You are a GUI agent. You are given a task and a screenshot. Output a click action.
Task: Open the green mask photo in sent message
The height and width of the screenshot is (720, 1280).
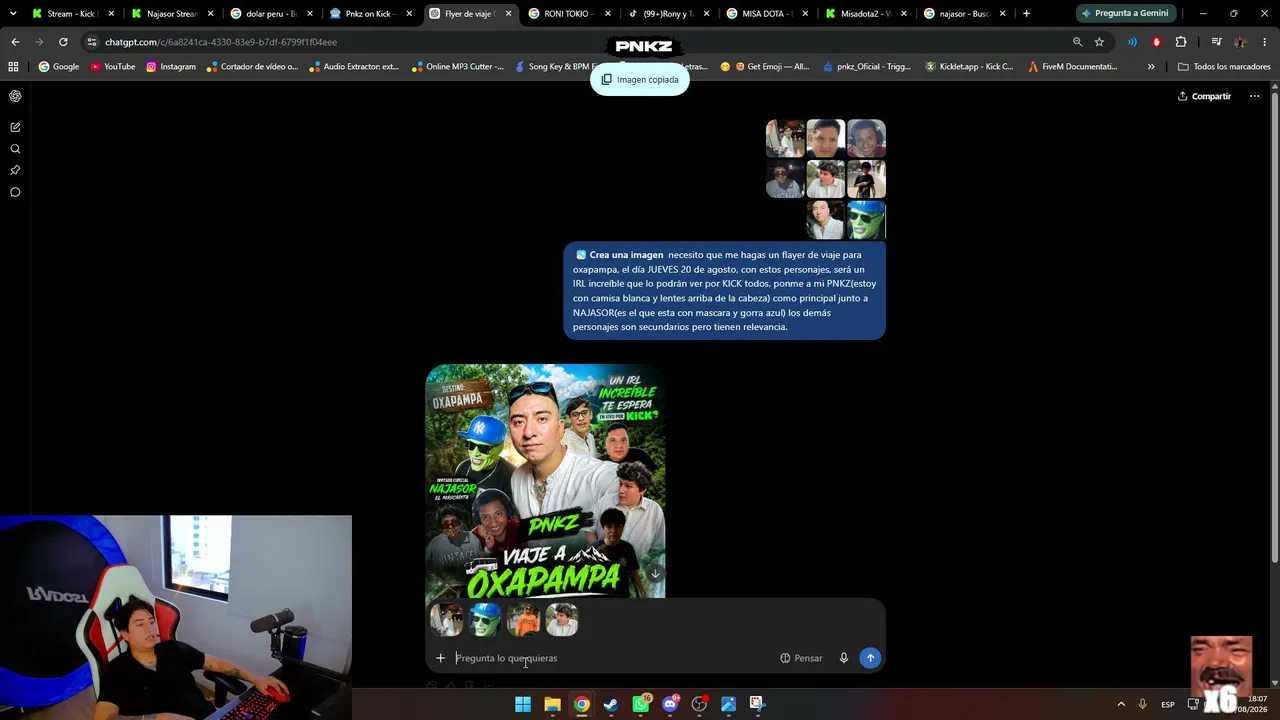866,220
